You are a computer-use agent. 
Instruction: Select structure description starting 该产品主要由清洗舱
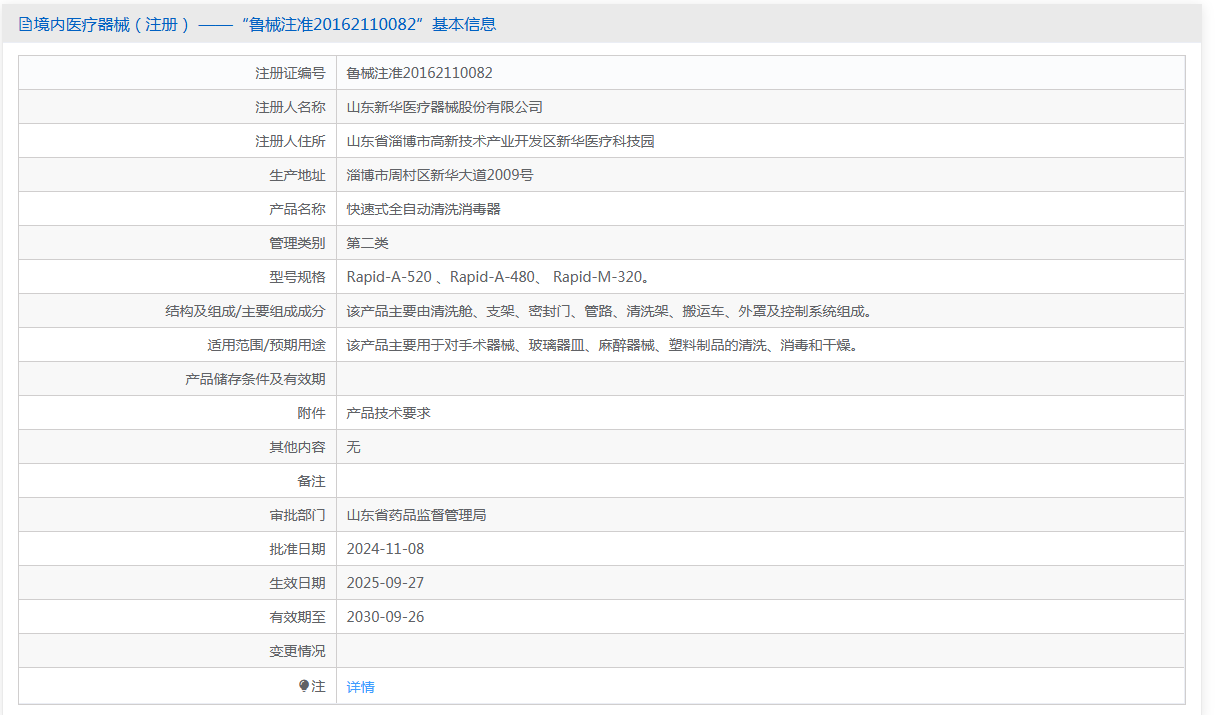coord(611,311)
